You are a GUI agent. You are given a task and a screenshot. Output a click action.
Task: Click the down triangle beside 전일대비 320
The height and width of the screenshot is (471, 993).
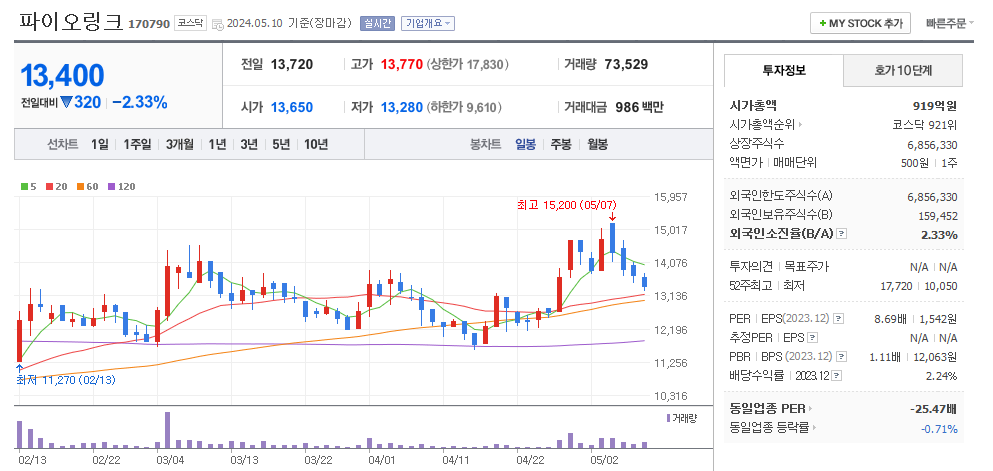tap(66, 102)
